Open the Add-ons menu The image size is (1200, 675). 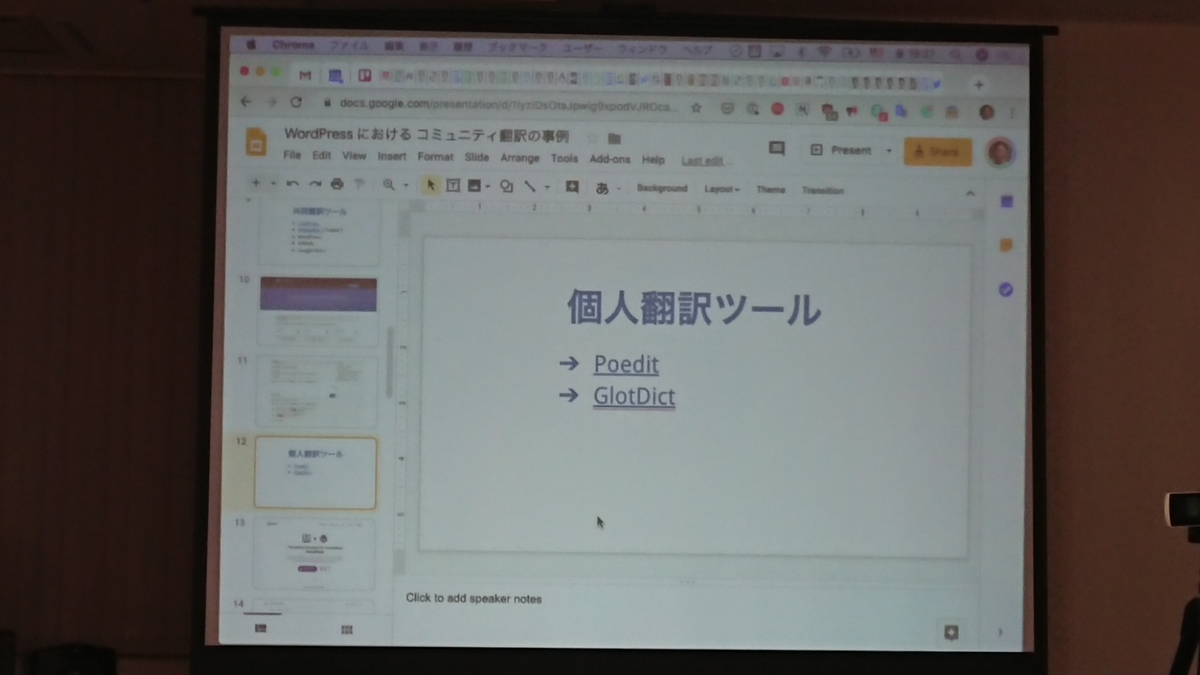[x=610, y=159]
